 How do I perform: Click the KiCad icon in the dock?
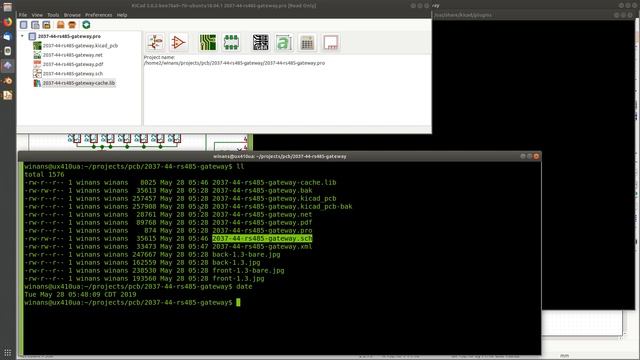point(7,66)
